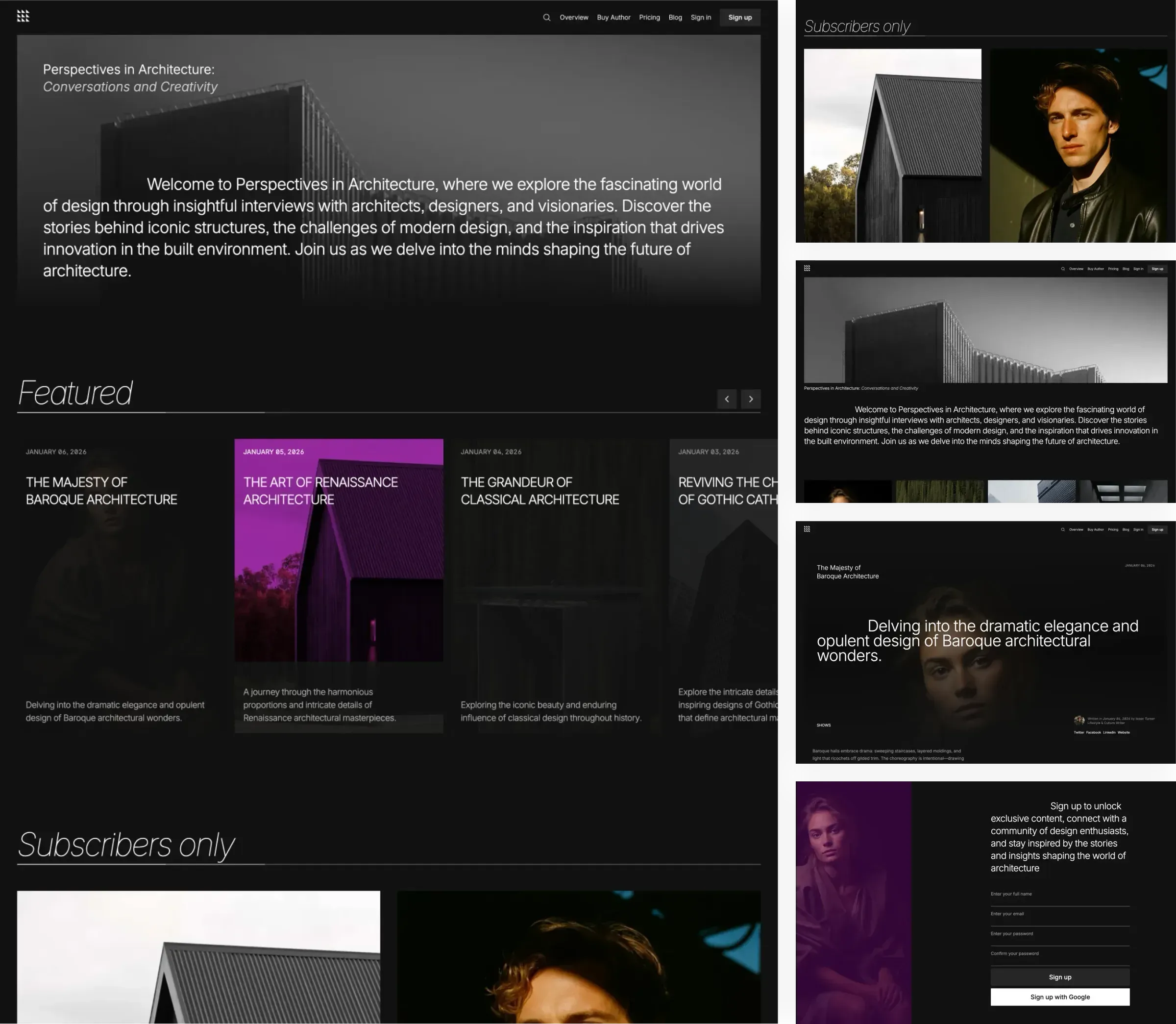This screenshot has width=1176, height=1024.
Task: Click the grid logo in main page header
Action: pyautogui.click(x=23, y=16)
